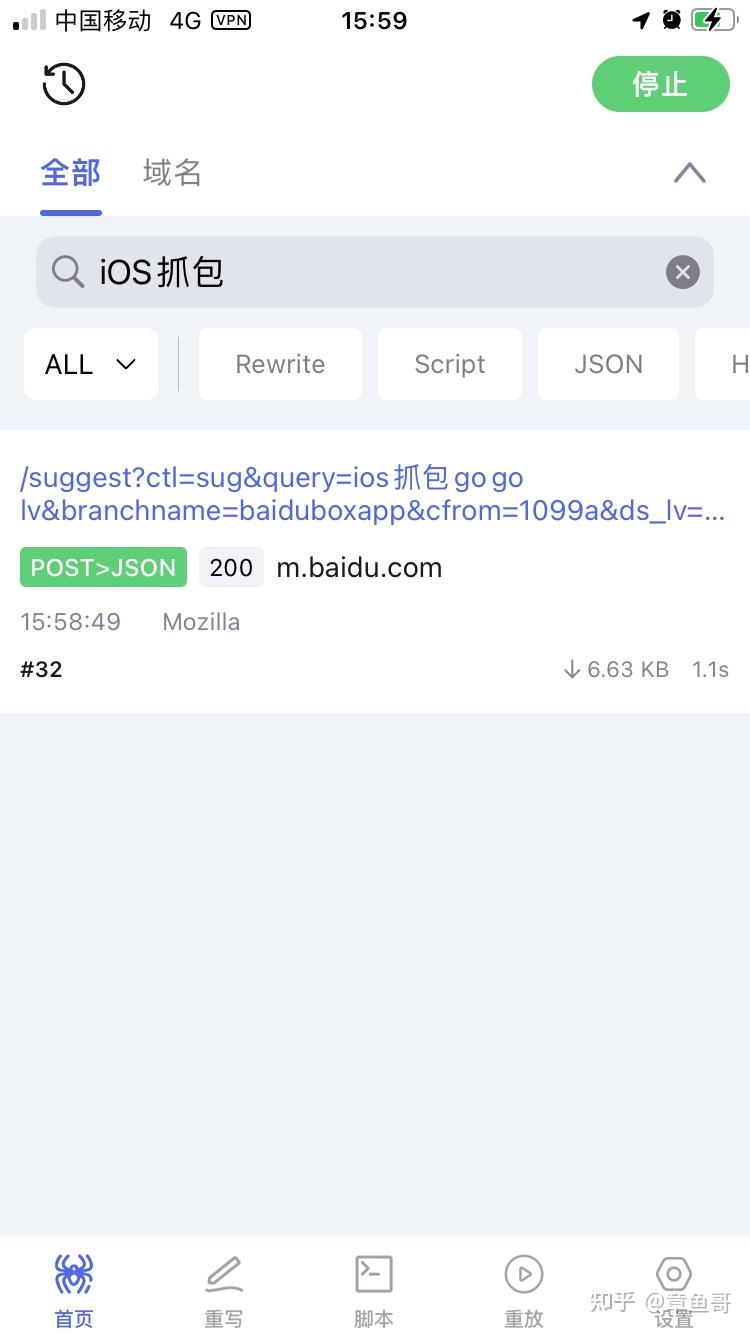Tap the 200 status code badge
Image resolution: width=750 pixels, height=1334 pixels.
tap(231, 567)
